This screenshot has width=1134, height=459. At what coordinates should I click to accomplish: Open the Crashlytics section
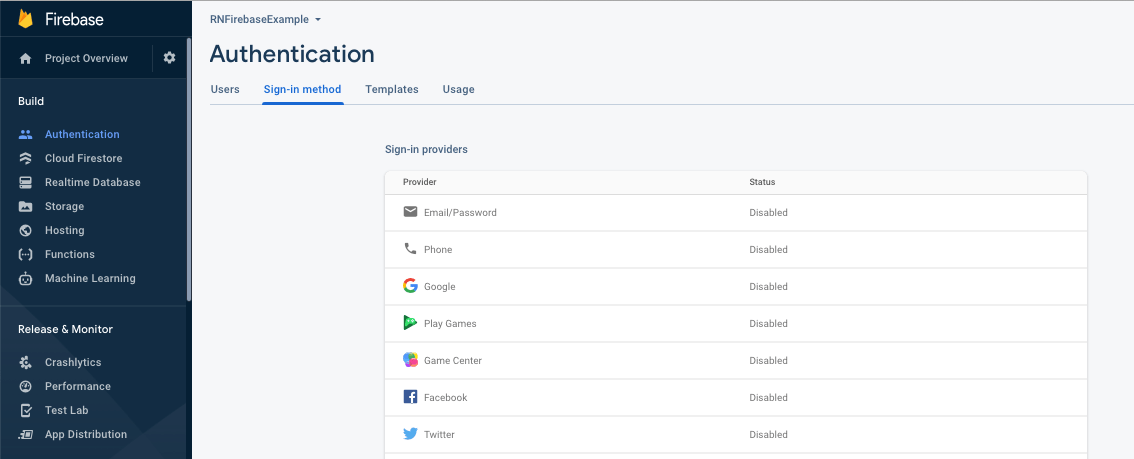click(x=73, y=363)
